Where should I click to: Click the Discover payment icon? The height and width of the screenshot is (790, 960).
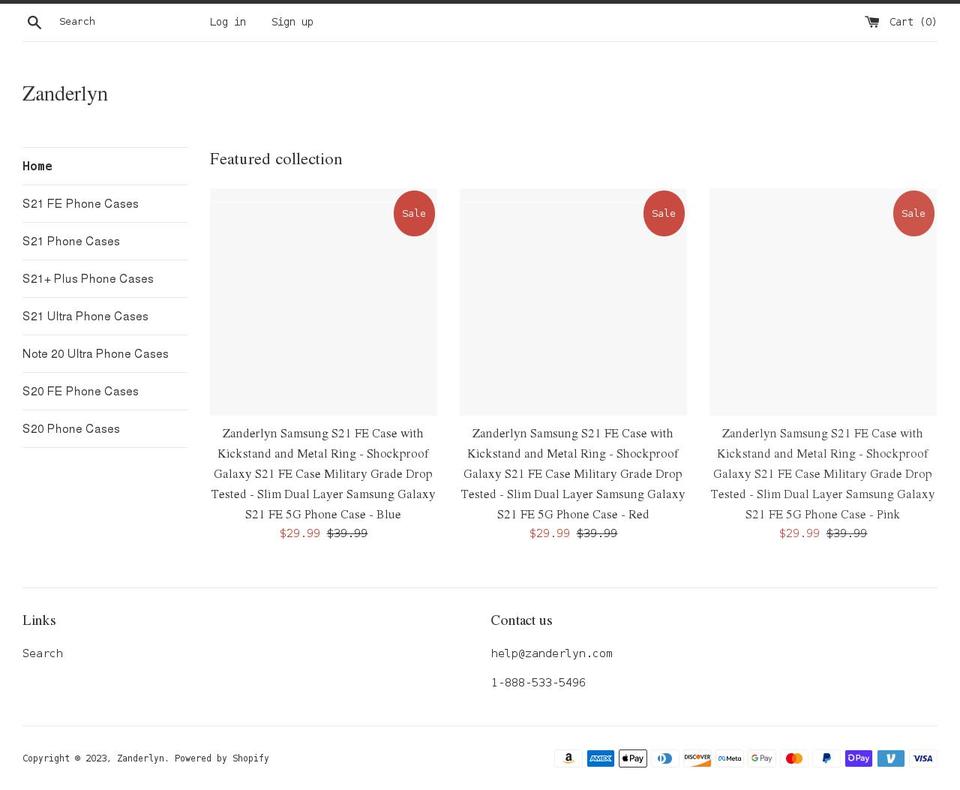coord(697,758)
